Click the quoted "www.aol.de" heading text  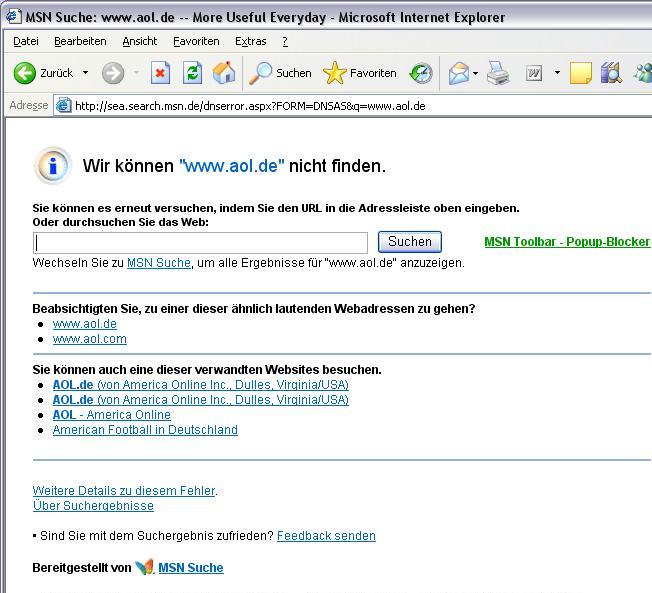[x=232, y=166]
